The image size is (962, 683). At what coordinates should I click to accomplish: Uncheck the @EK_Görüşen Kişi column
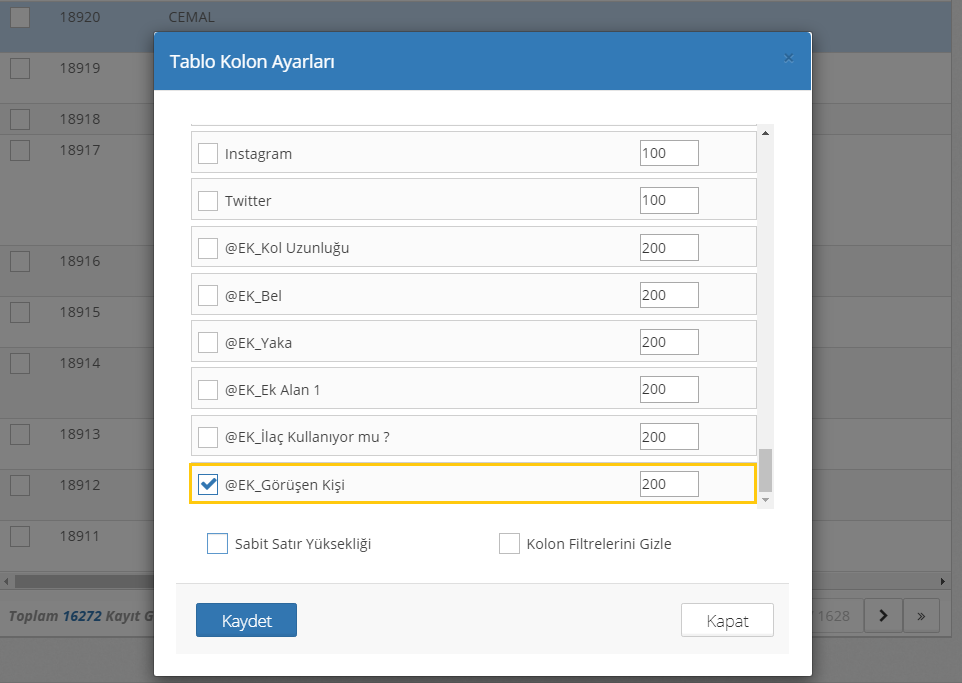(x=208, y=485)
